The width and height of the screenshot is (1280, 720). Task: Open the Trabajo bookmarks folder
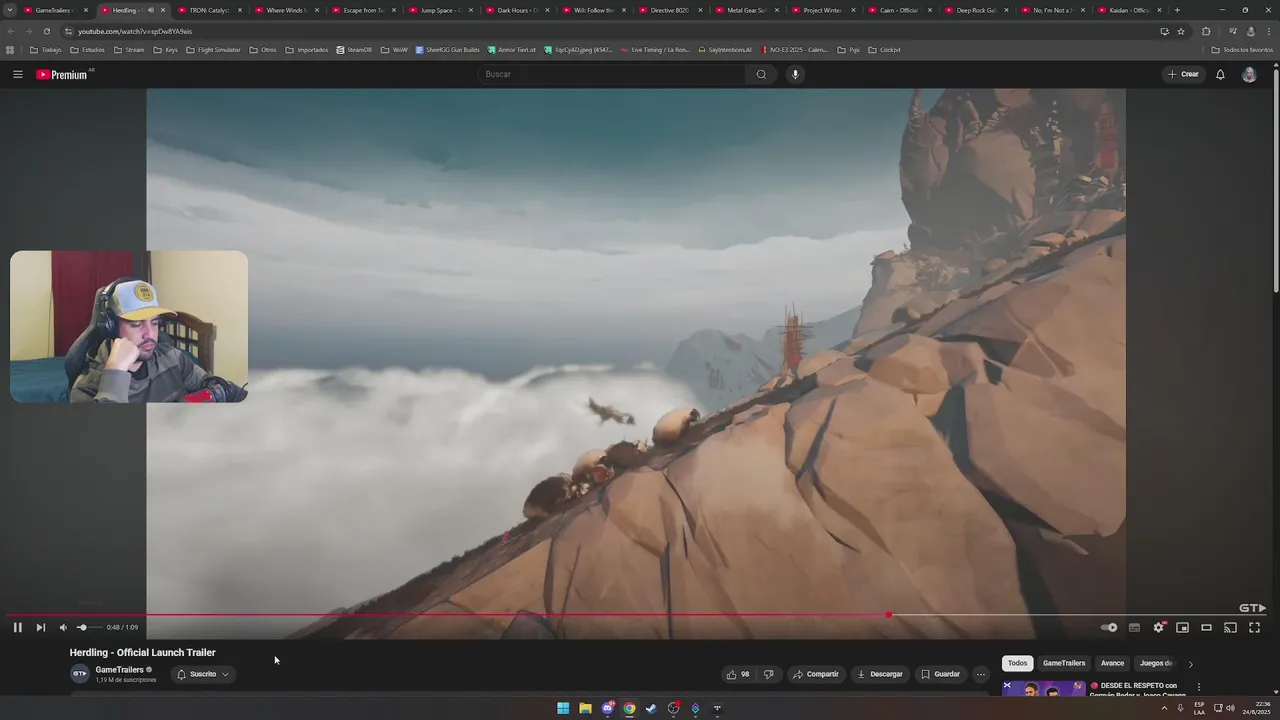45,50
